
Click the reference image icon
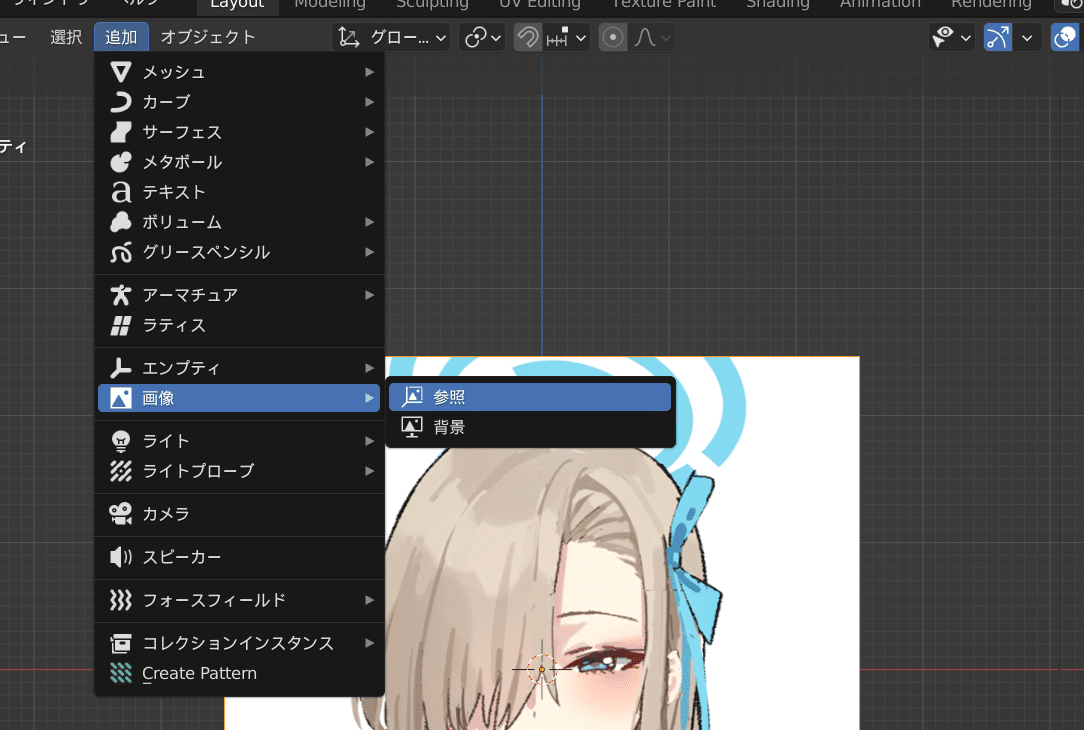tap(412, 397)
